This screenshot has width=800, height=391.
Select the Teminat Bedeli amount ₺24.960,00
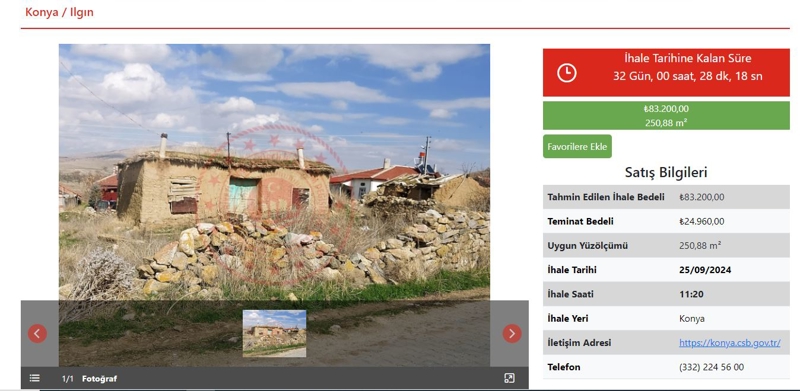701,222
